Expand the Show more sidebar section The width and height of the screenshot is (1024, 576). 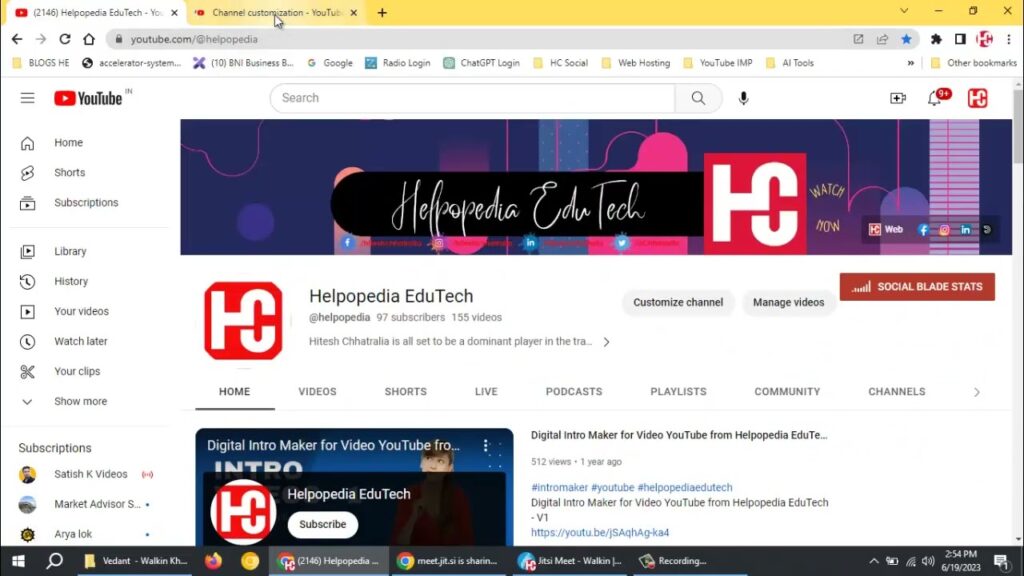[x=80, y=401]
